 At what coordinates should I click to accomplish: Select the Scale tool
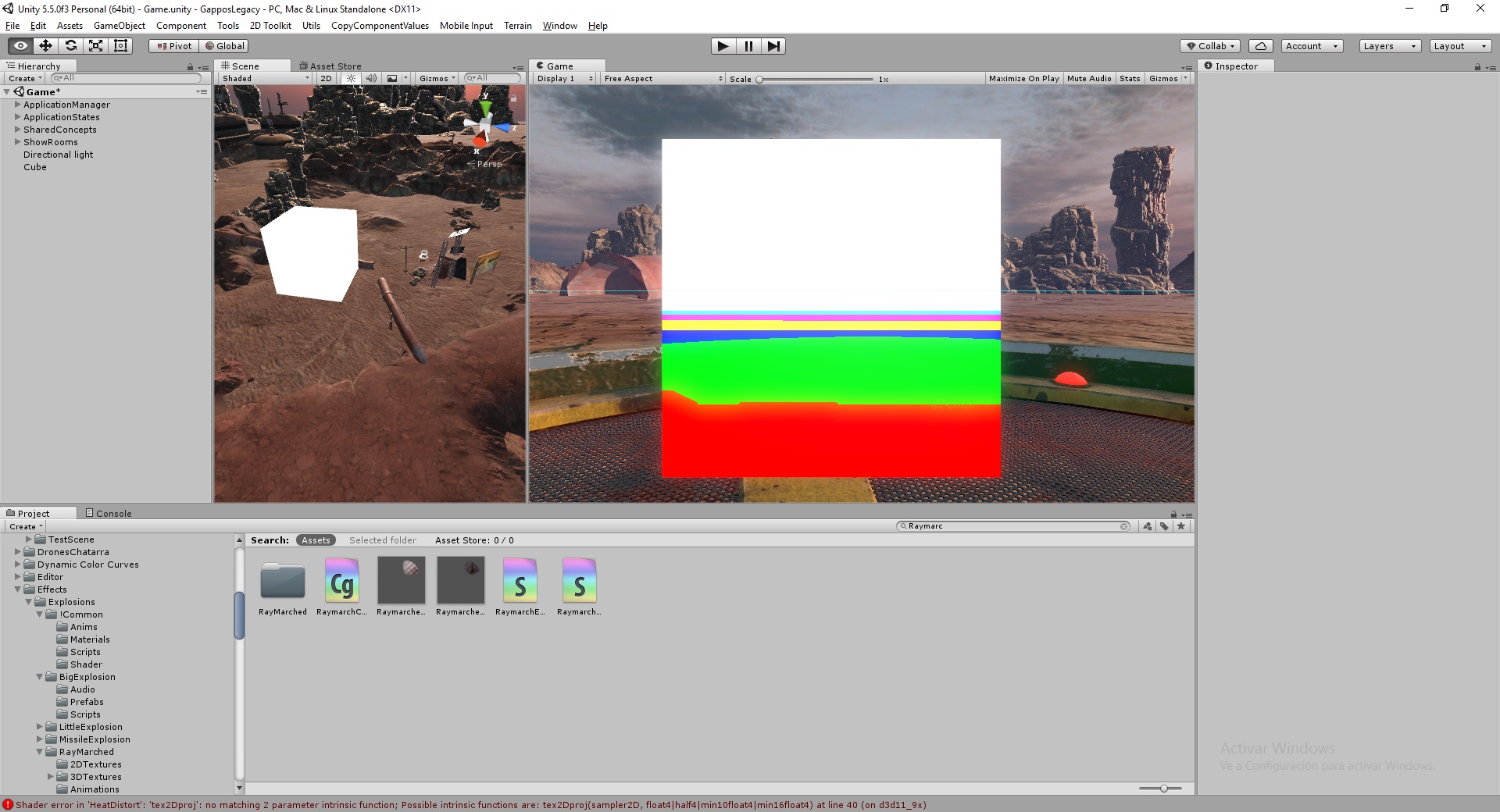[x=95, y=46]
